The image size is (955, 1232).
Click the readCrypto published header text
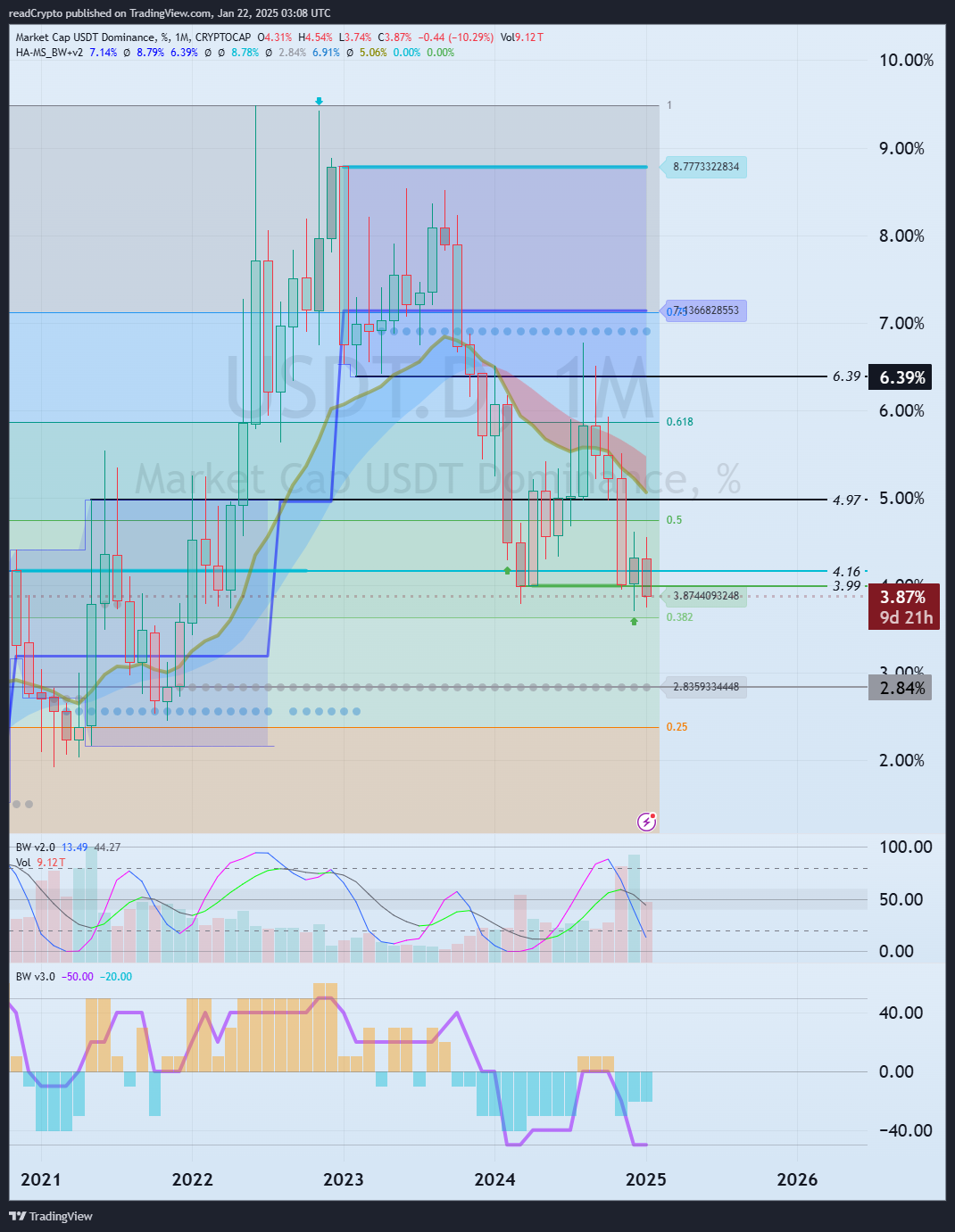click(x=170, y=12)
